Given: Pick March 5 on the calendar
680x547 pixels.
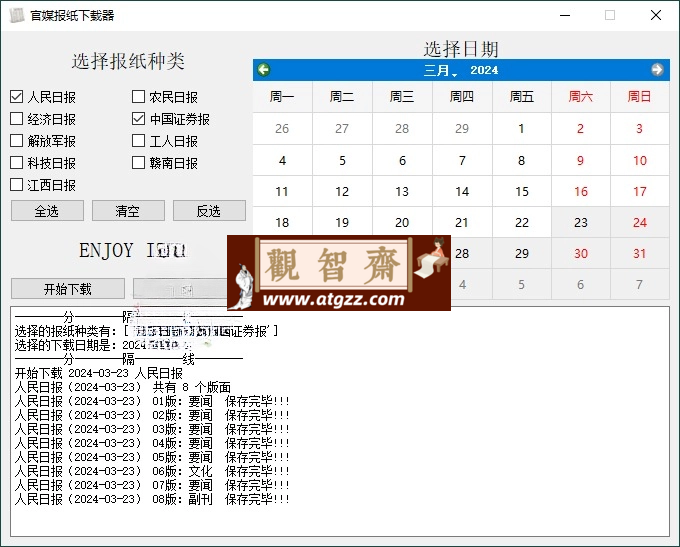Looking at the screenshot, I should pyautogui.click(x=342, y=160).
